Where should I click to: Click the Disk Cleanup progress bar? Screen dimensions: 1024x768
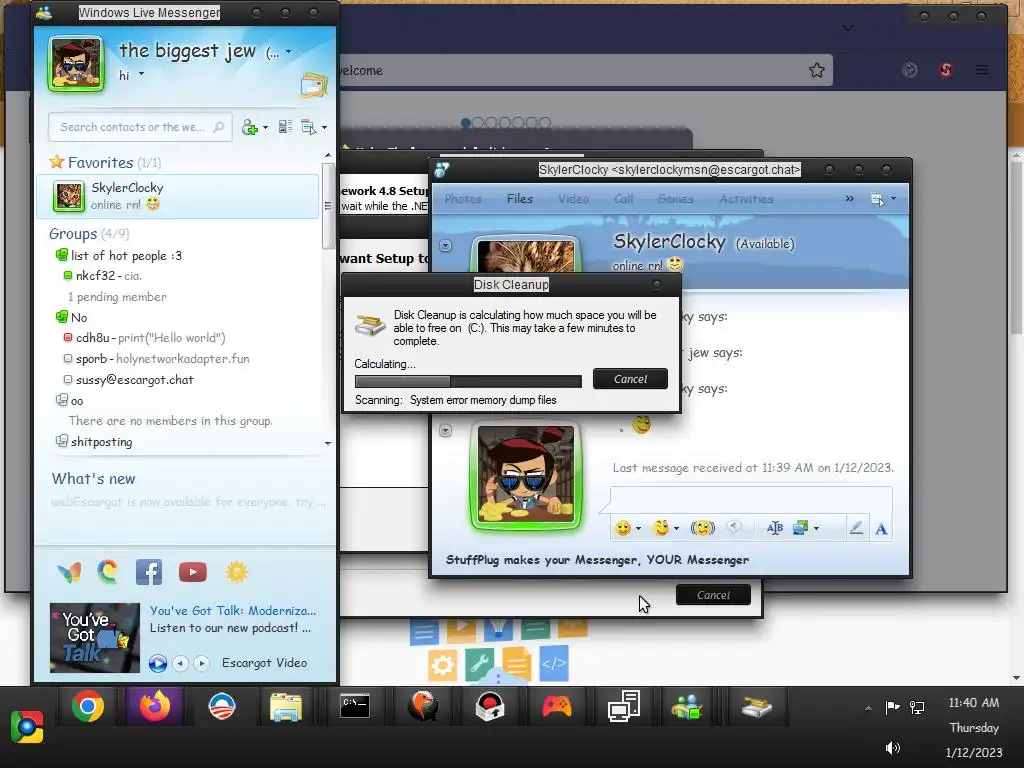(x=468, y=381)
